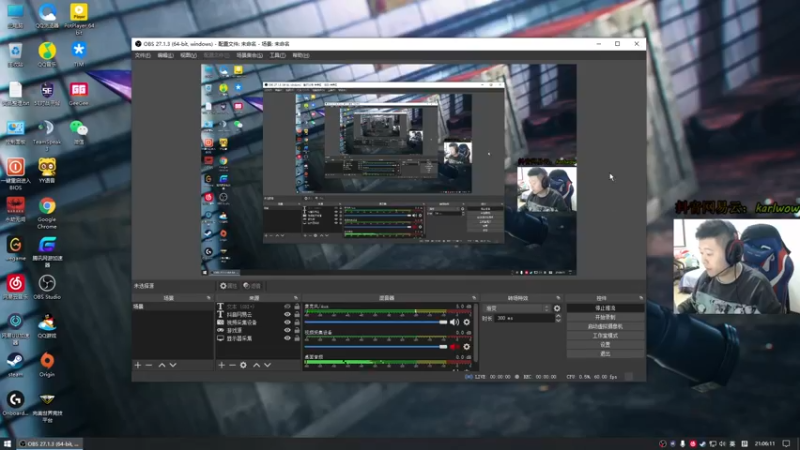Move the scene down in the scenes list
The image size is (800, 450).
click(x=173, y=365)
